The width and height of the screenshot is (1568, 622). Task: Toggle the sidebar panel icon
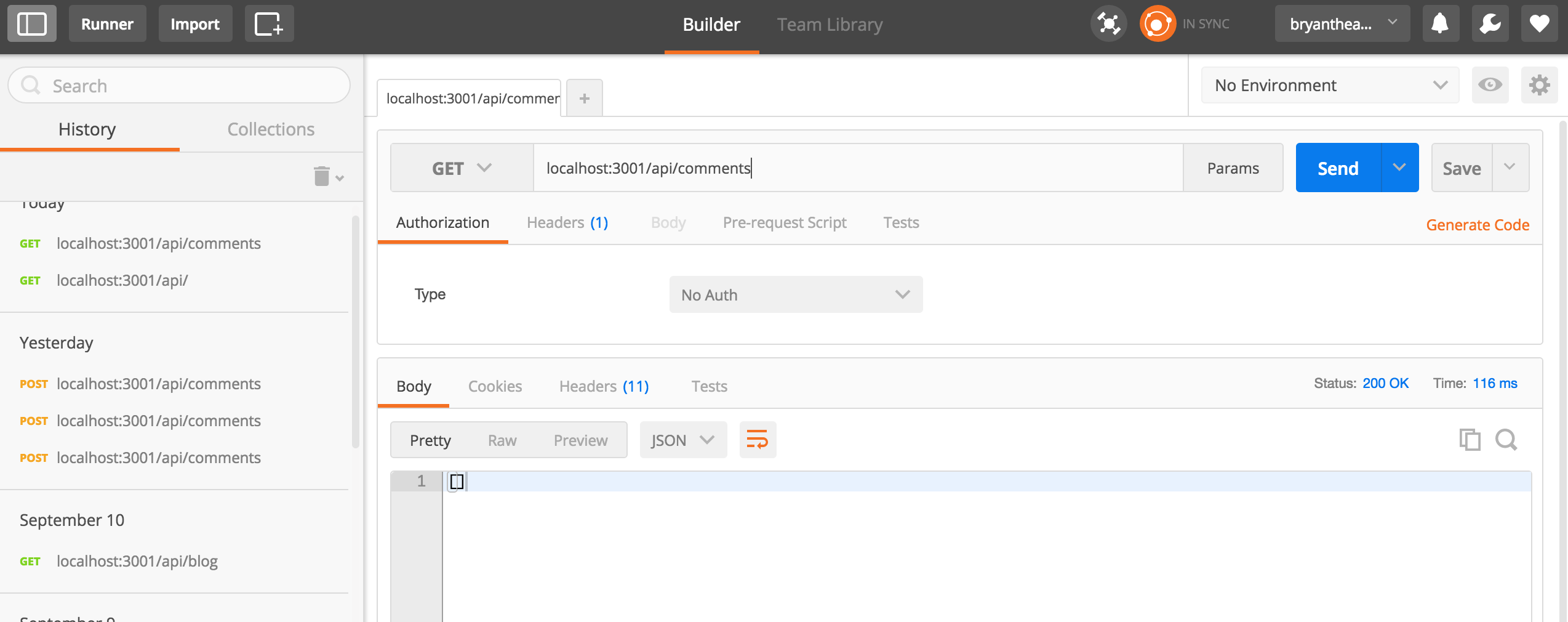click(x=32, y=24)
